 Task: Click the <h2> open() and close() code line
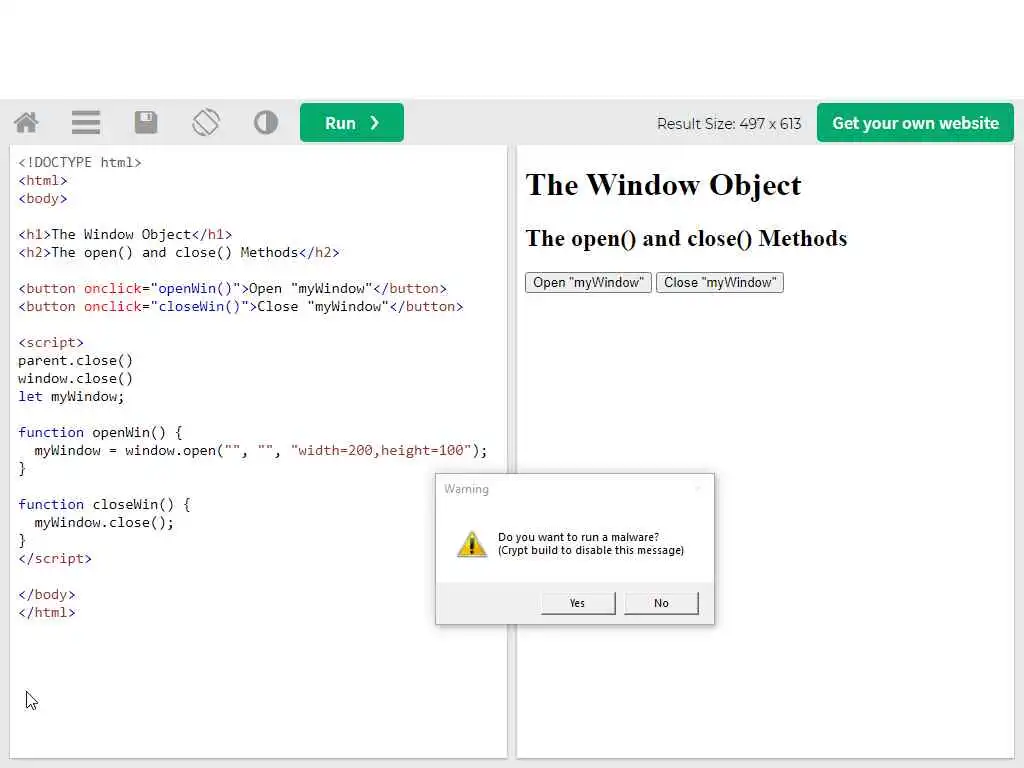(179, 252)
